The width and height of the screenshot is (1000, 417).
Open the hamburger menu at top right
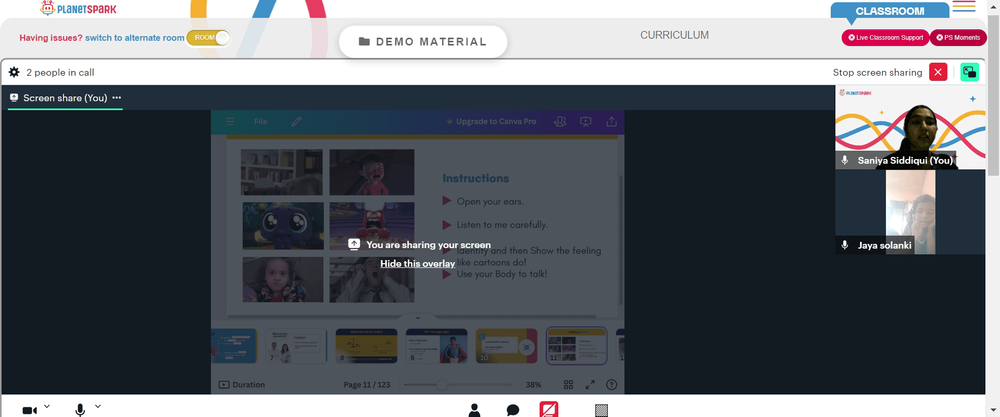coord(964,6)
